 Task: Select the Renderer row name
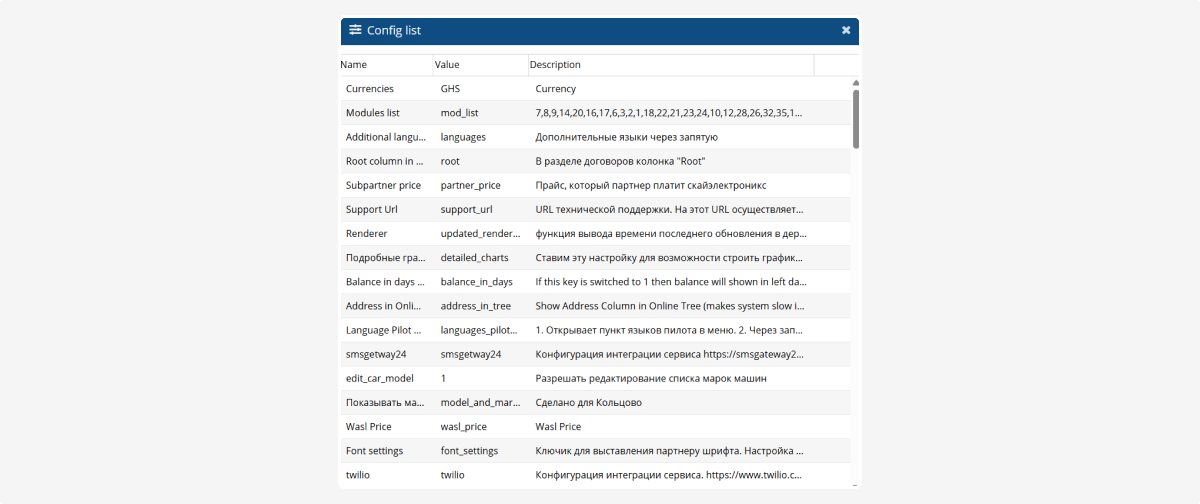366,234
